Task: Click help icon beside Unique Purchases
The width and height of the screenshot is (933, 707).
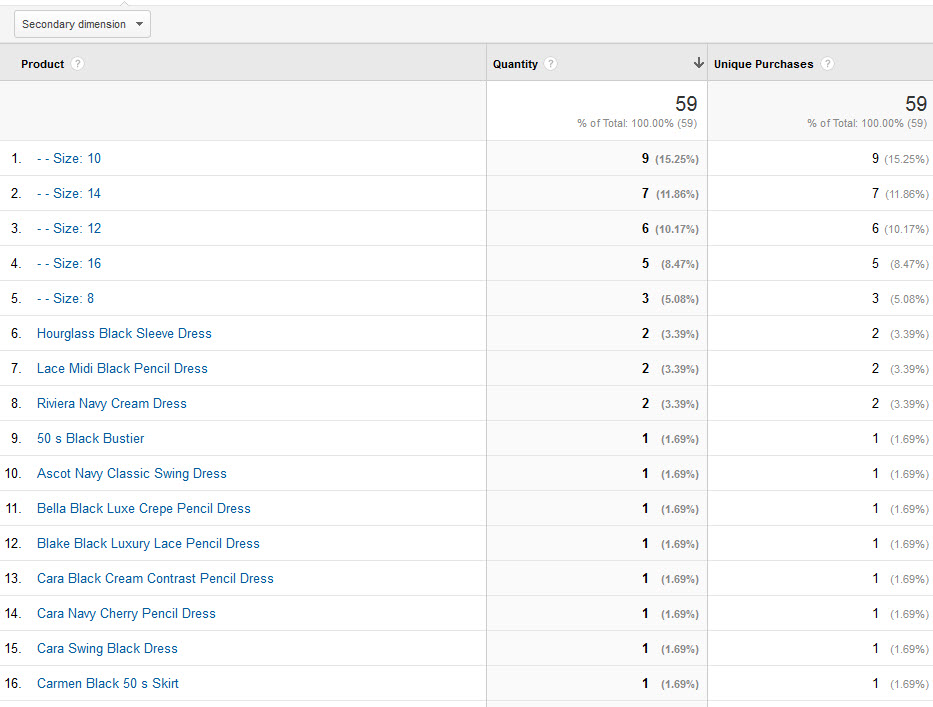Action: click(827, 64)
